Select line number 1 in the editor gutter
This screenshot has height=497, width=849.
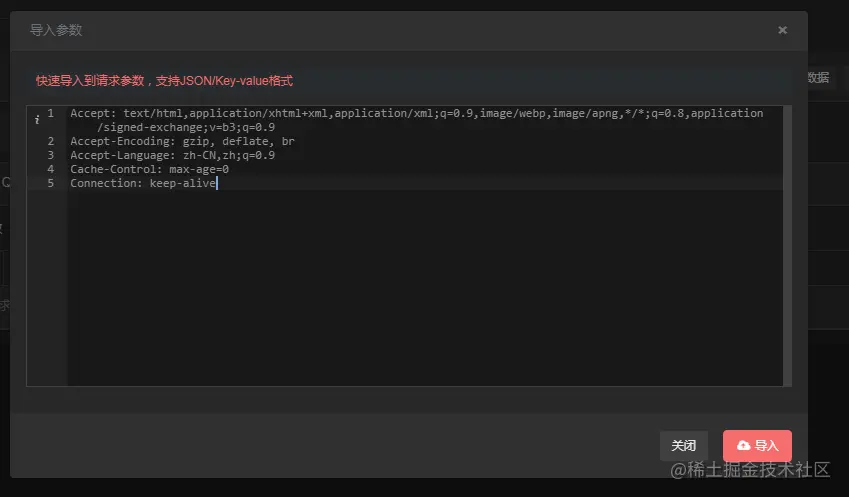50,113
